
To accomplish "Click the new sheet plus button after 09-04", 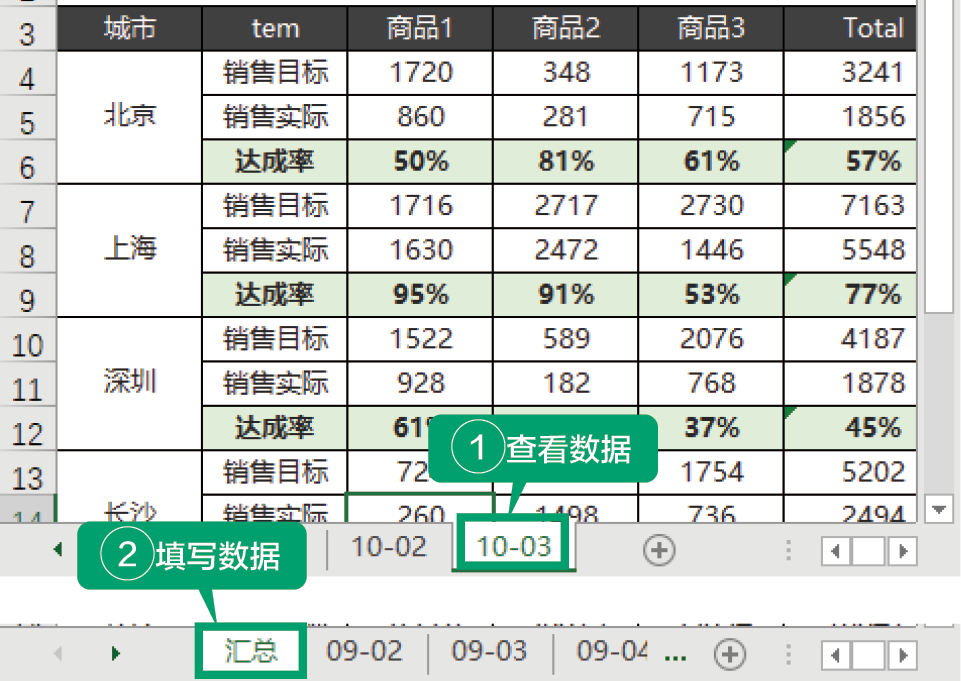I will tap(730, 654).
